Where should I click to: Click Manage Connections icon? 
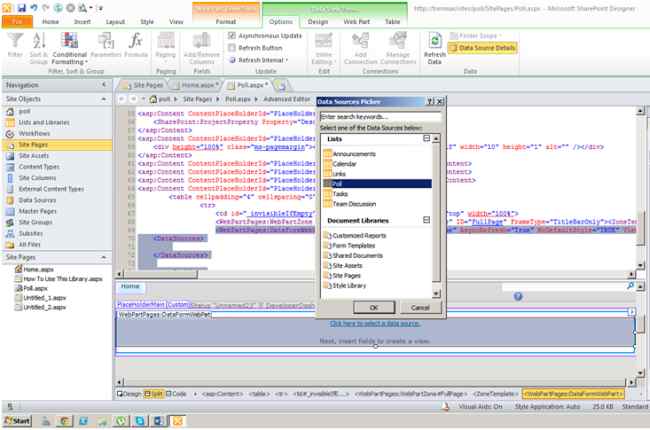[398, 48]
